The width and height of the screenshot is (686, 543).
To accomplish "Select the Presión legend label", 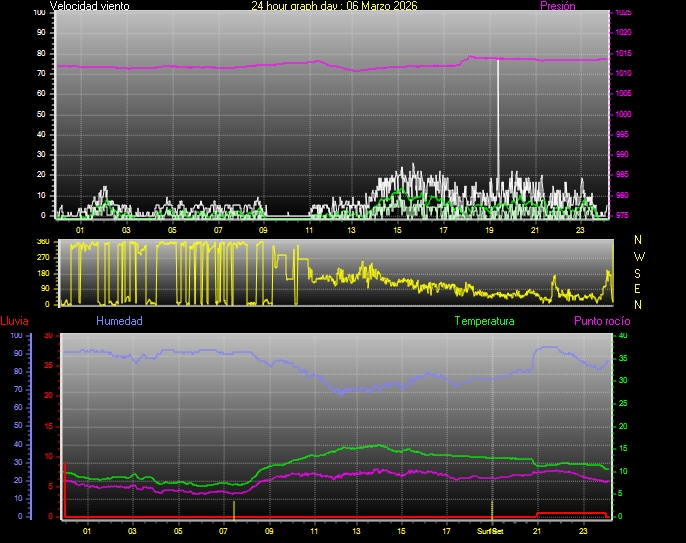I will click(557, 6).
